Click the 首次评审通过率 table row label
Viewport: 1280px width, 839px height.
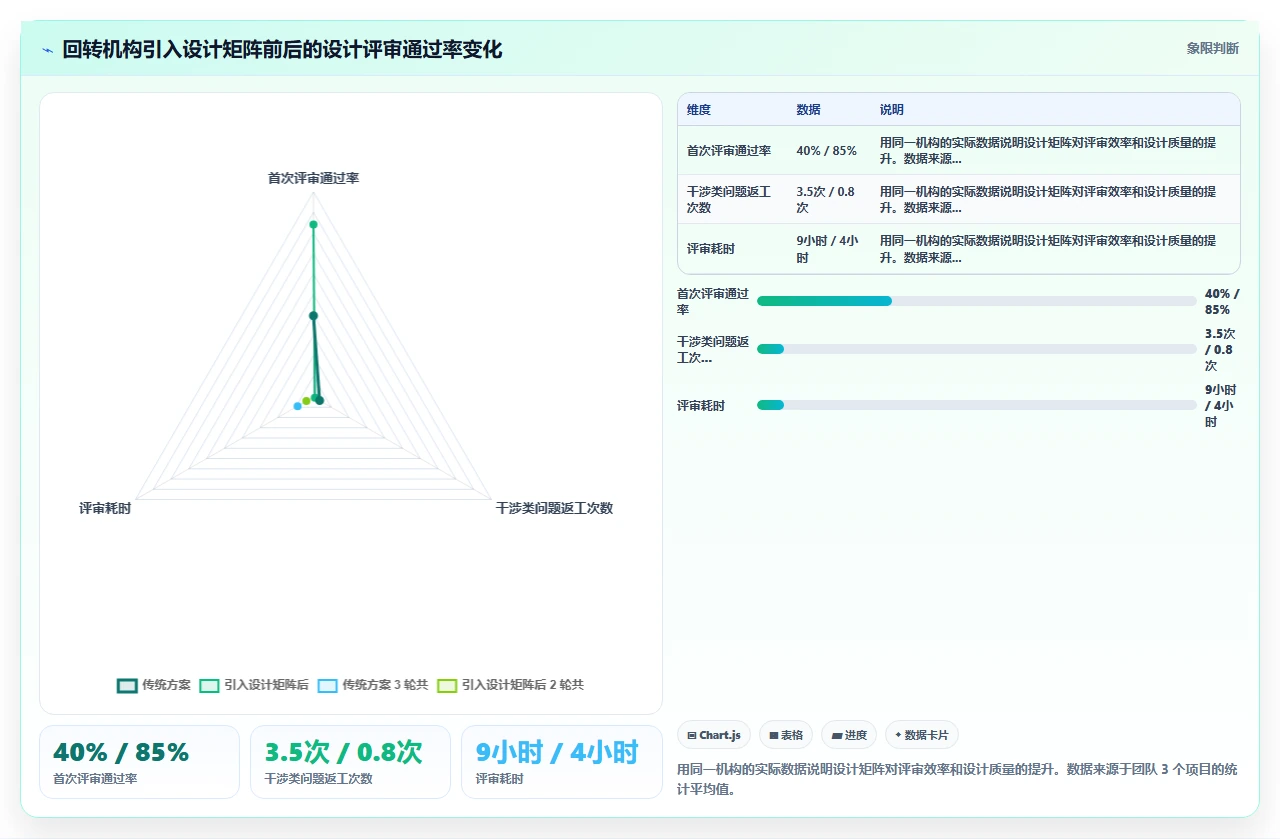coord(729,151)
